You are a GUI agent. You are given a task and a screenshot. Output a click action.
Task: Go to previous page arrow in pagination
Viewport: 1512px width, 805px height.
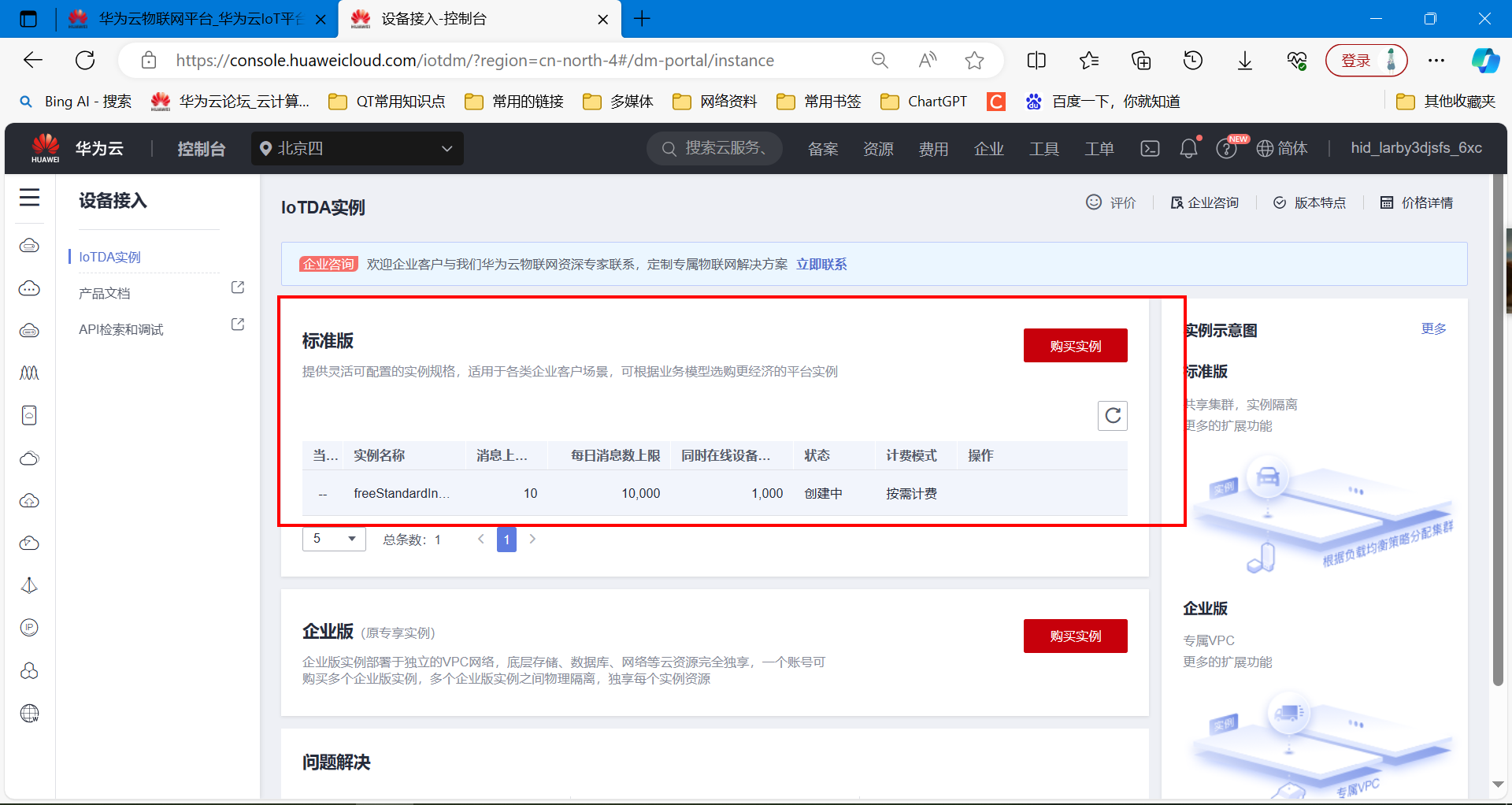tap(480, 539)
